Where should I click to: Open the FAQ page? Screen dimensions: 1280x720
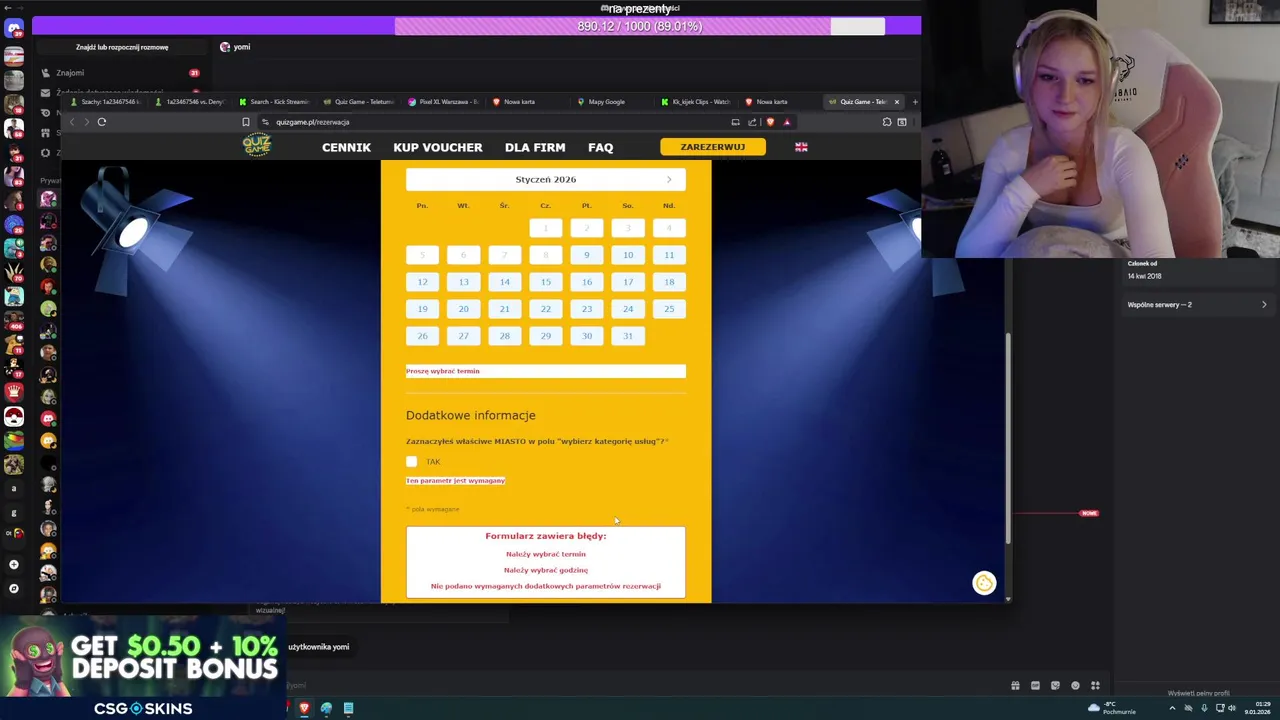click(601, 147)
